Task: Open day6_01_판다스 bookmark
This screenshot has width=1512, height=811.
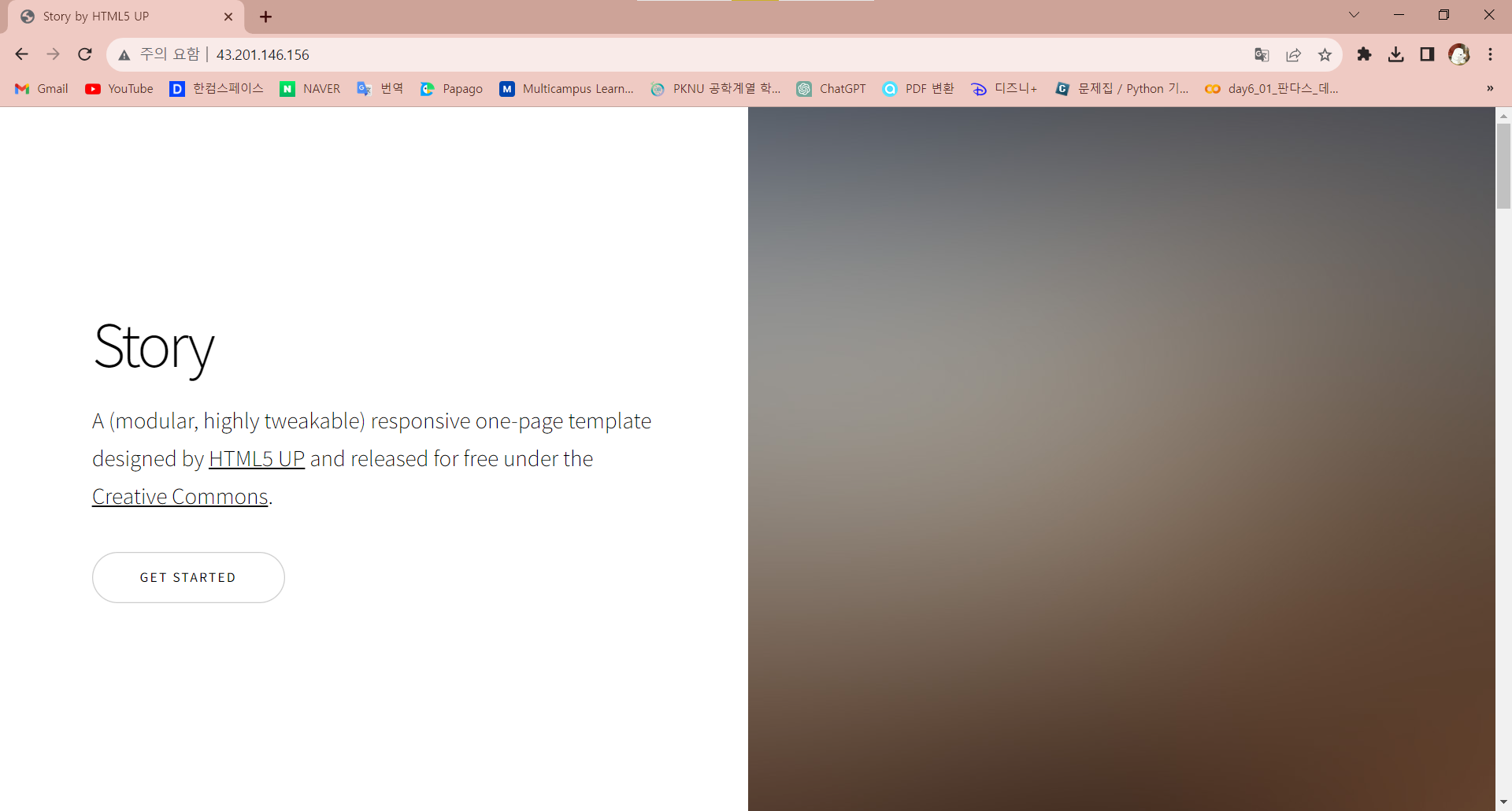Action: pyautogui.click(x=1271, y=88)
